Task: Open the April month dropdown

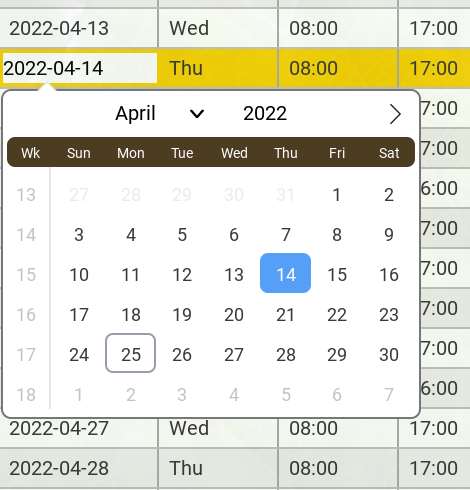Action: pos(160,114)
